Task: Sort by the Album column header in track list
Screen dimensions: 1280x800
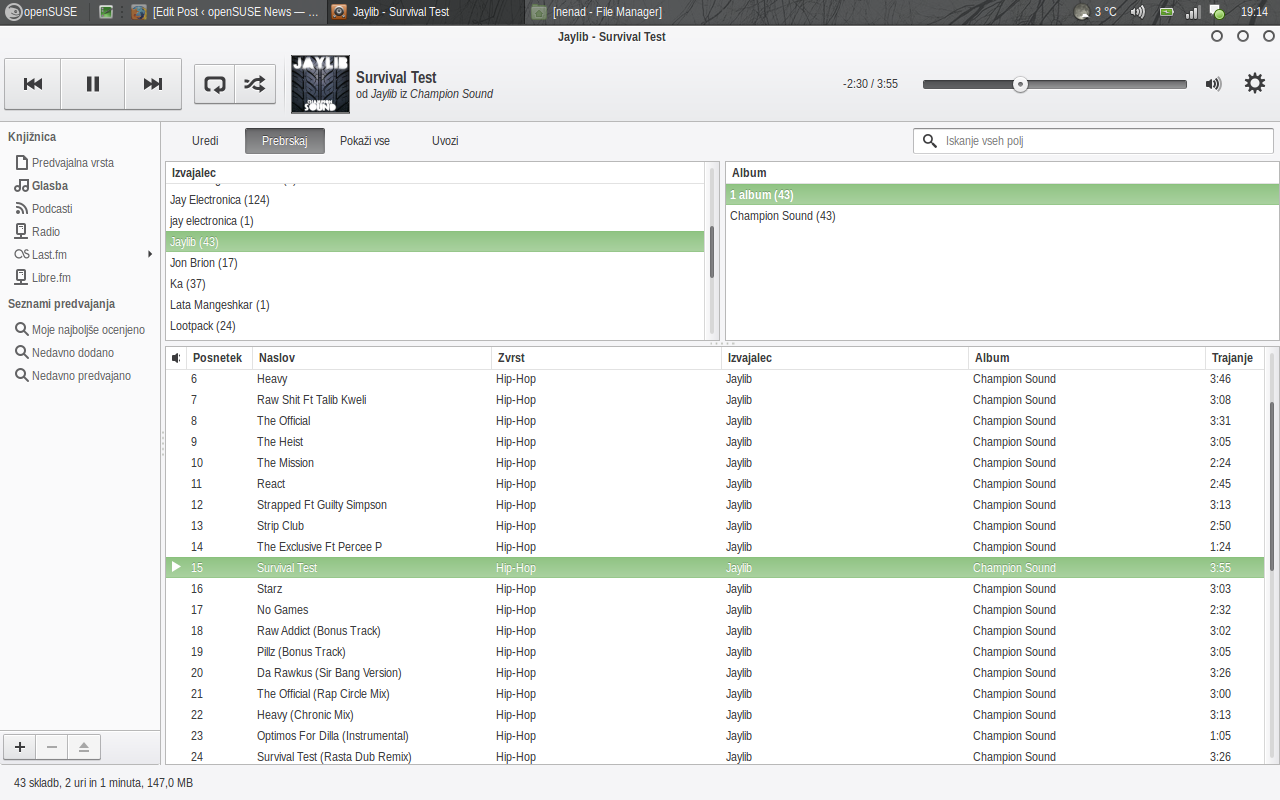Action: [1087, 358]
